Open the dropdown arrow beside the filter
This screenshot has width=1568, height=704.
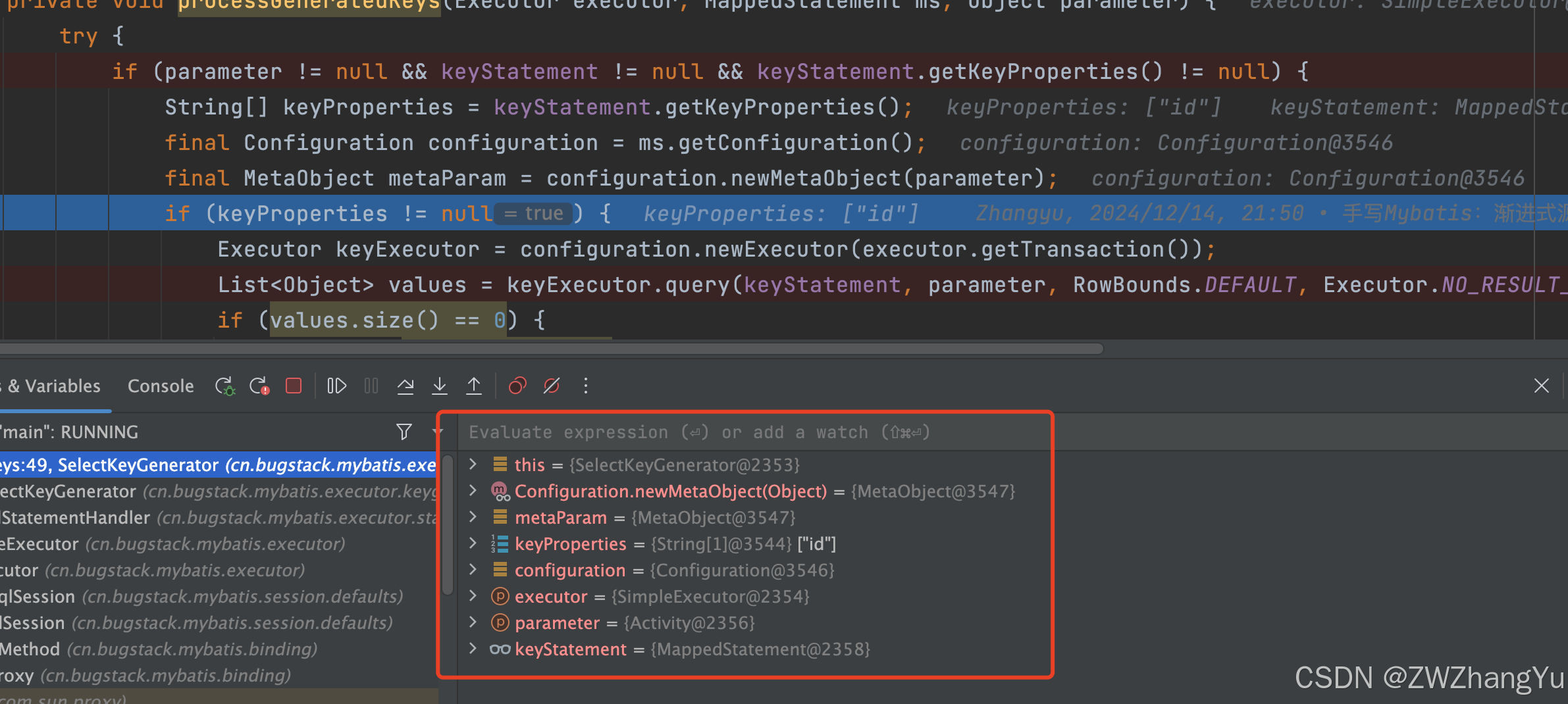click(x=436, y=432)
